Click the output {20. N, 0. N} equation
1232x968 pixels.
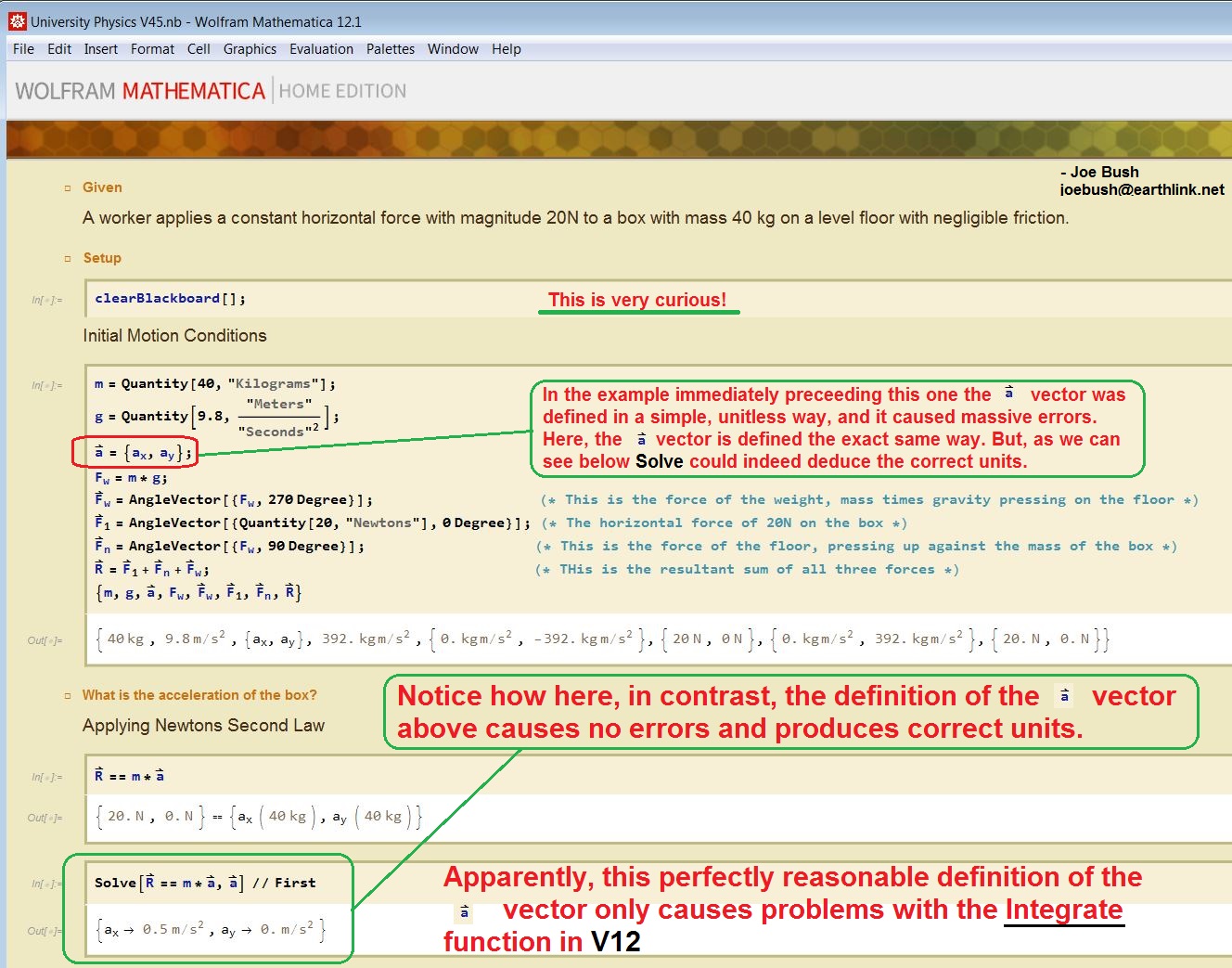click(x=259, y=817)
